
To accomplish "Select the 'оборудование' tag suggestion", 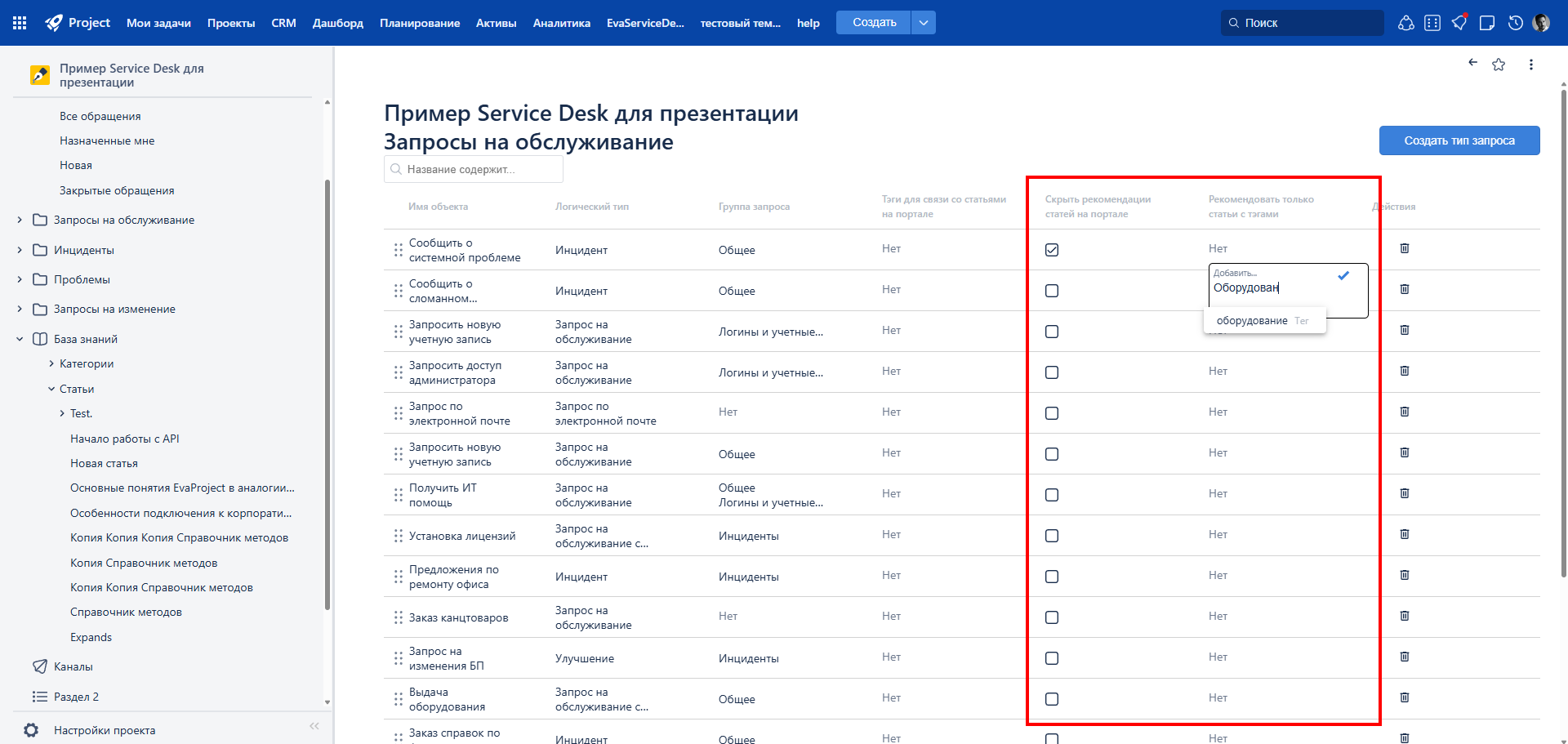I will (x=1252, y=321).
